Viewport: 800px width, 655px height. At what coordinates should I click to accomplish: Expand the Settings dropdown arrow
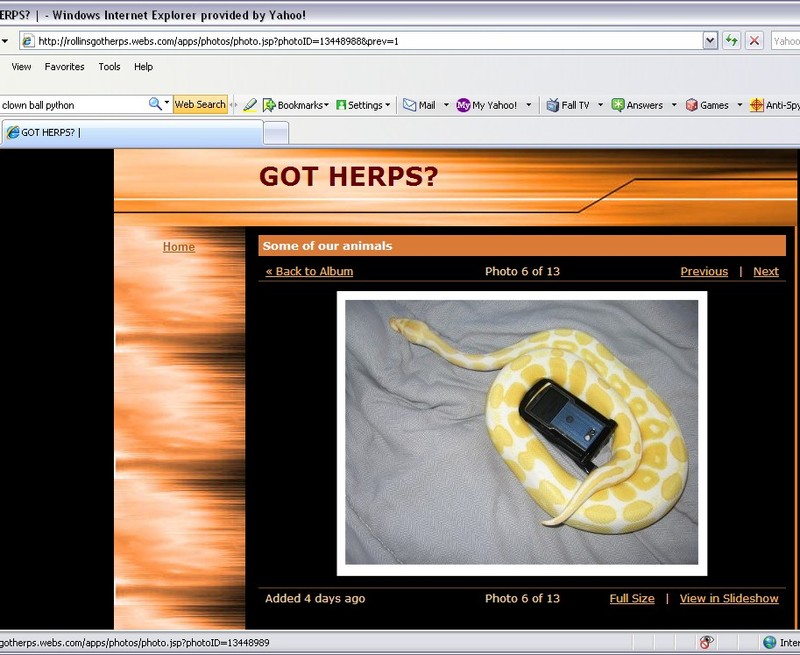coord(388,105)
